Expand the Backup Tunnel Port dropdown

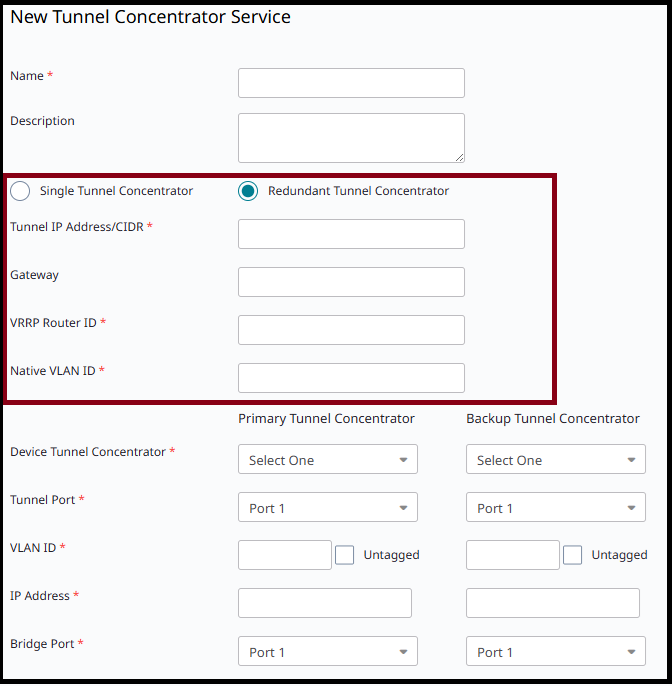(x=555, y=508)
